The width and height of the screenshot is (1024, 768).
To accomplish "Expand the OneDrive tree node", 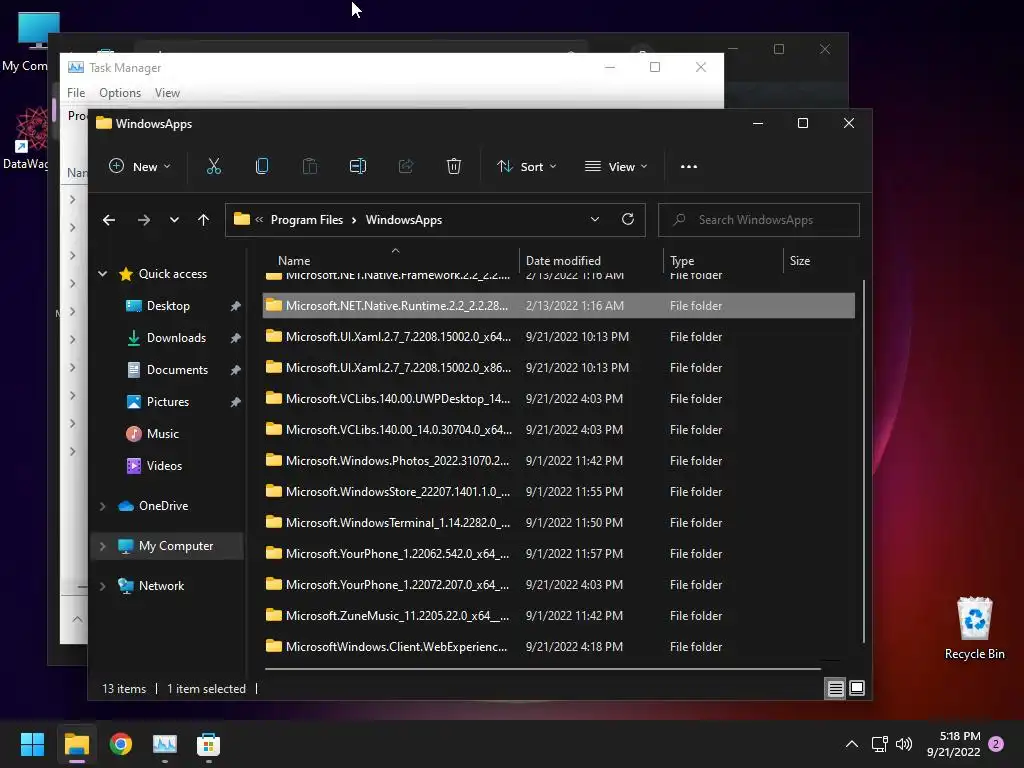I will 103,506.
